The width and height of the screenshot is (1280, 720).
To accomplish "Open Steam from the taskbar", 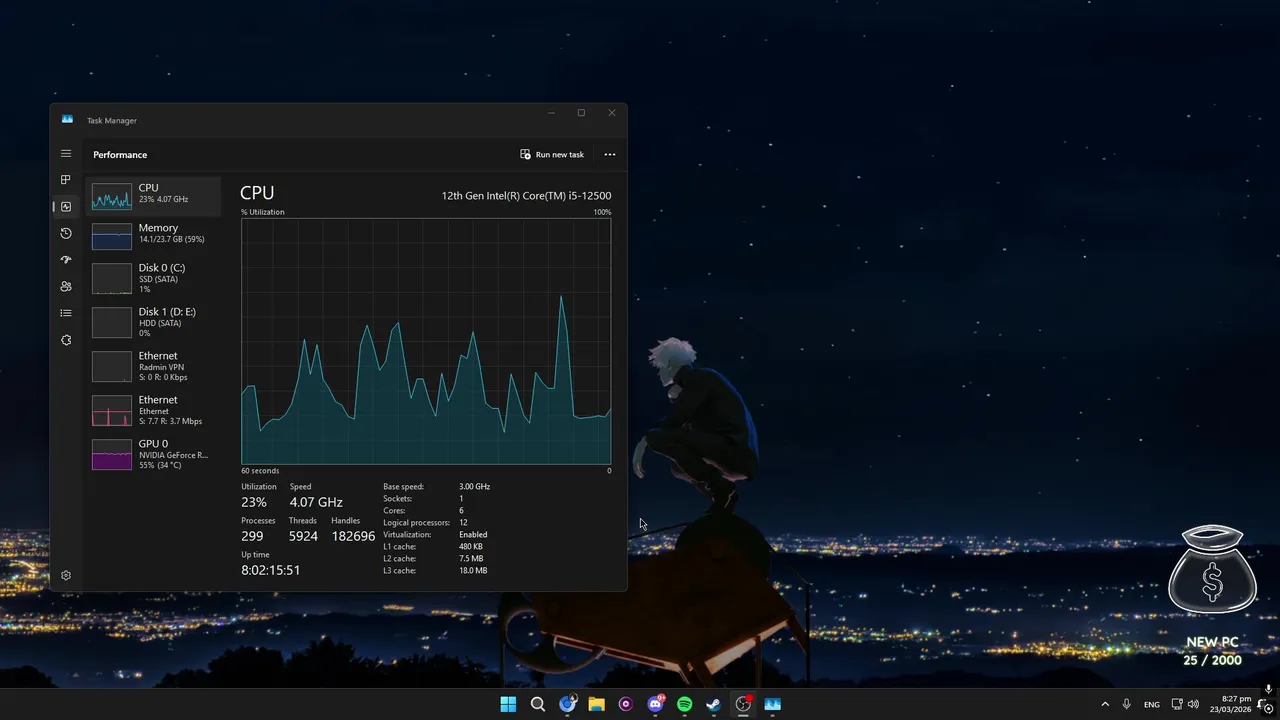I will pos(713,704).
